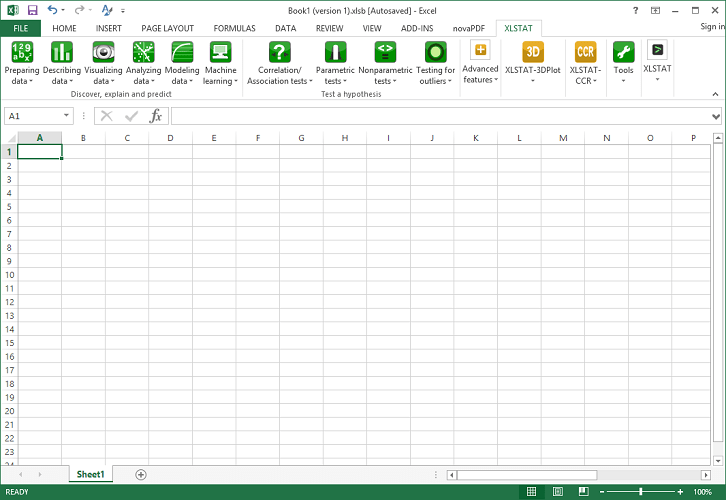Open the Parametric tests menu
Screen dimensions: 726x500
tap(334, 62)
